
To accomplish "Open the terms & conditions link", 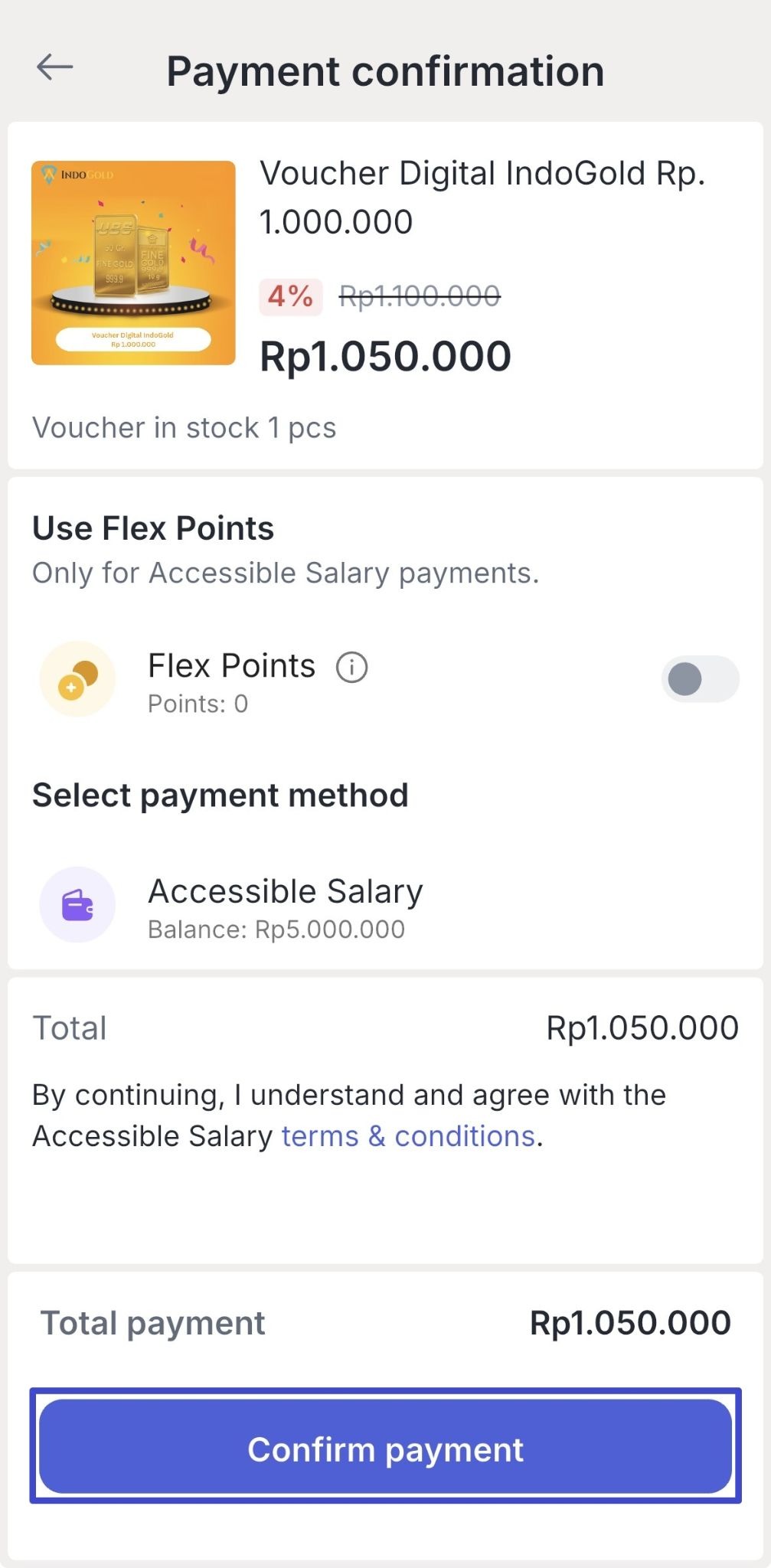I will (x=408, y=1136).
